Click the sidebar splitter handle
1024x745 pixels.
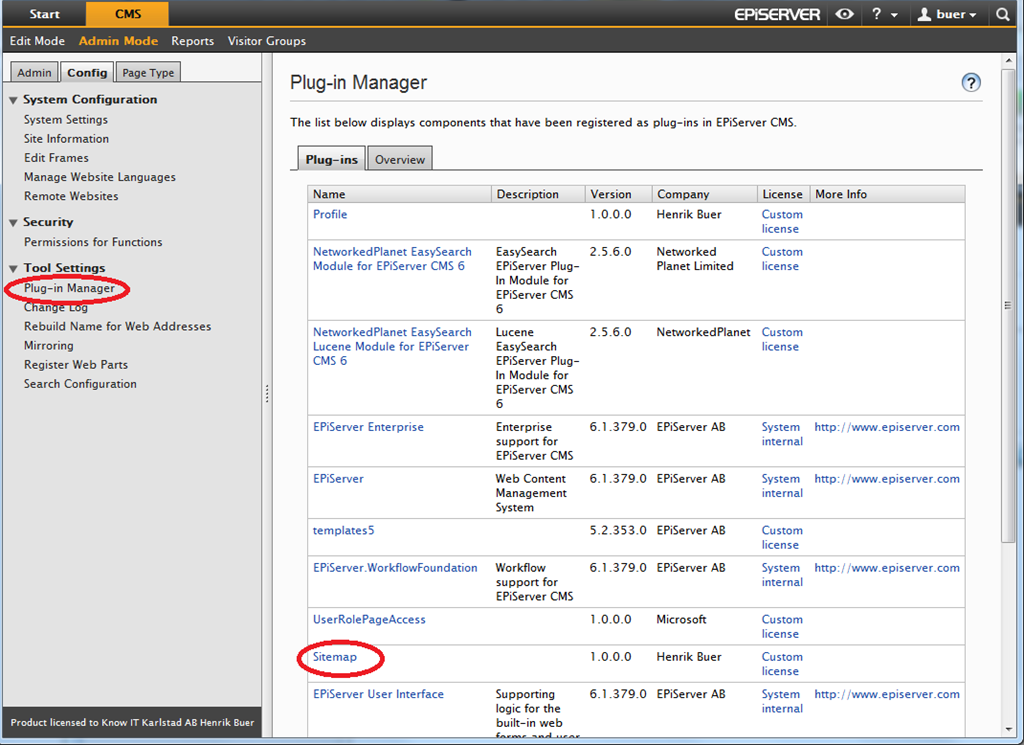click(x=267, y=394)
